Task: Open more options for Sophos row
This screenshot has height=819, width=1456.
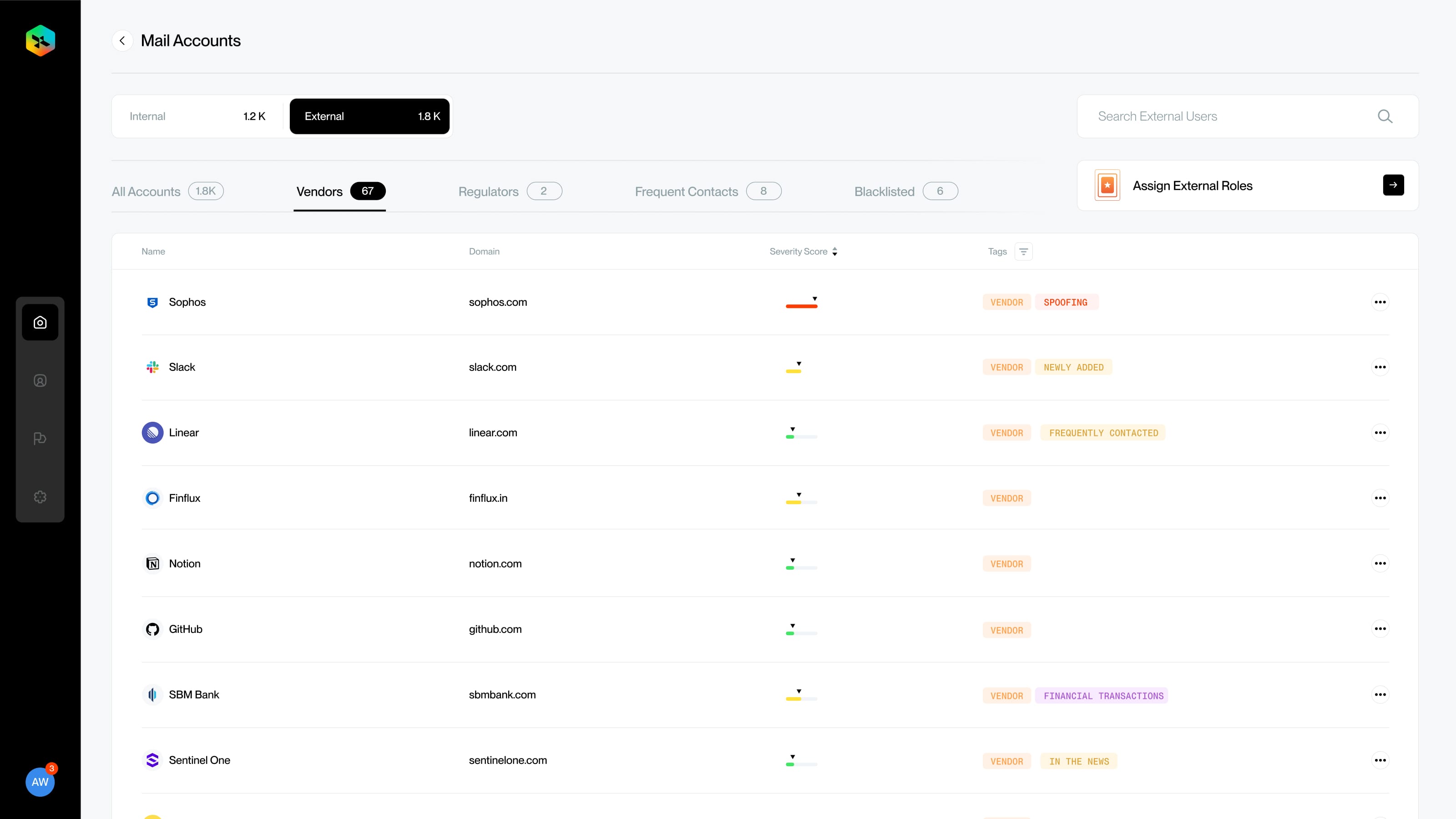Action: click(x=1380, y=302)
